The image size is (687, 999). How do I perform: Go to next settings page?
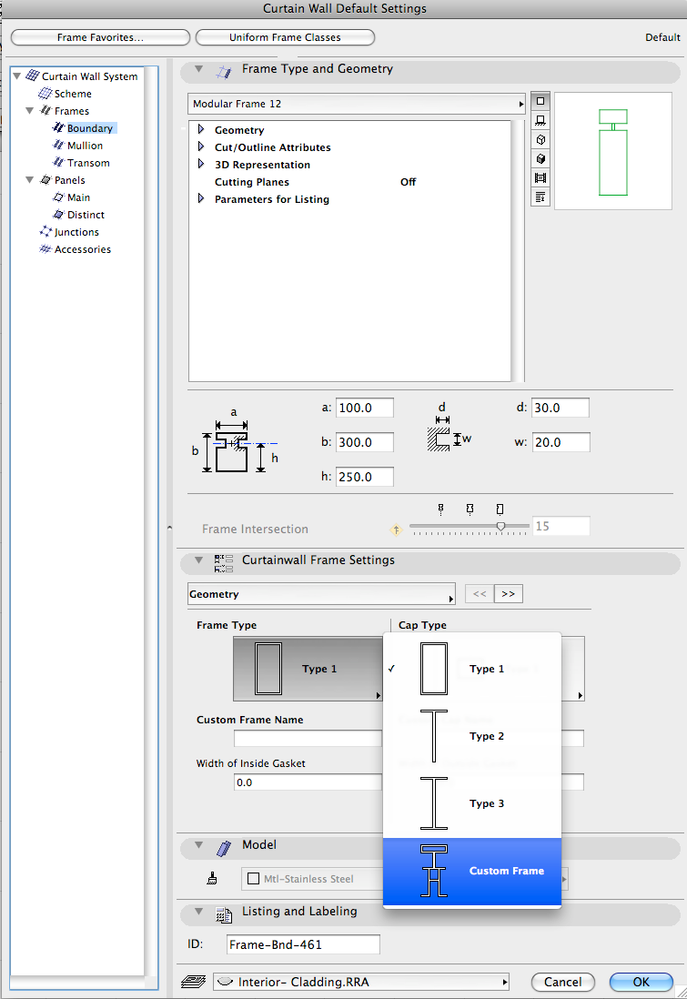(508, 594)
